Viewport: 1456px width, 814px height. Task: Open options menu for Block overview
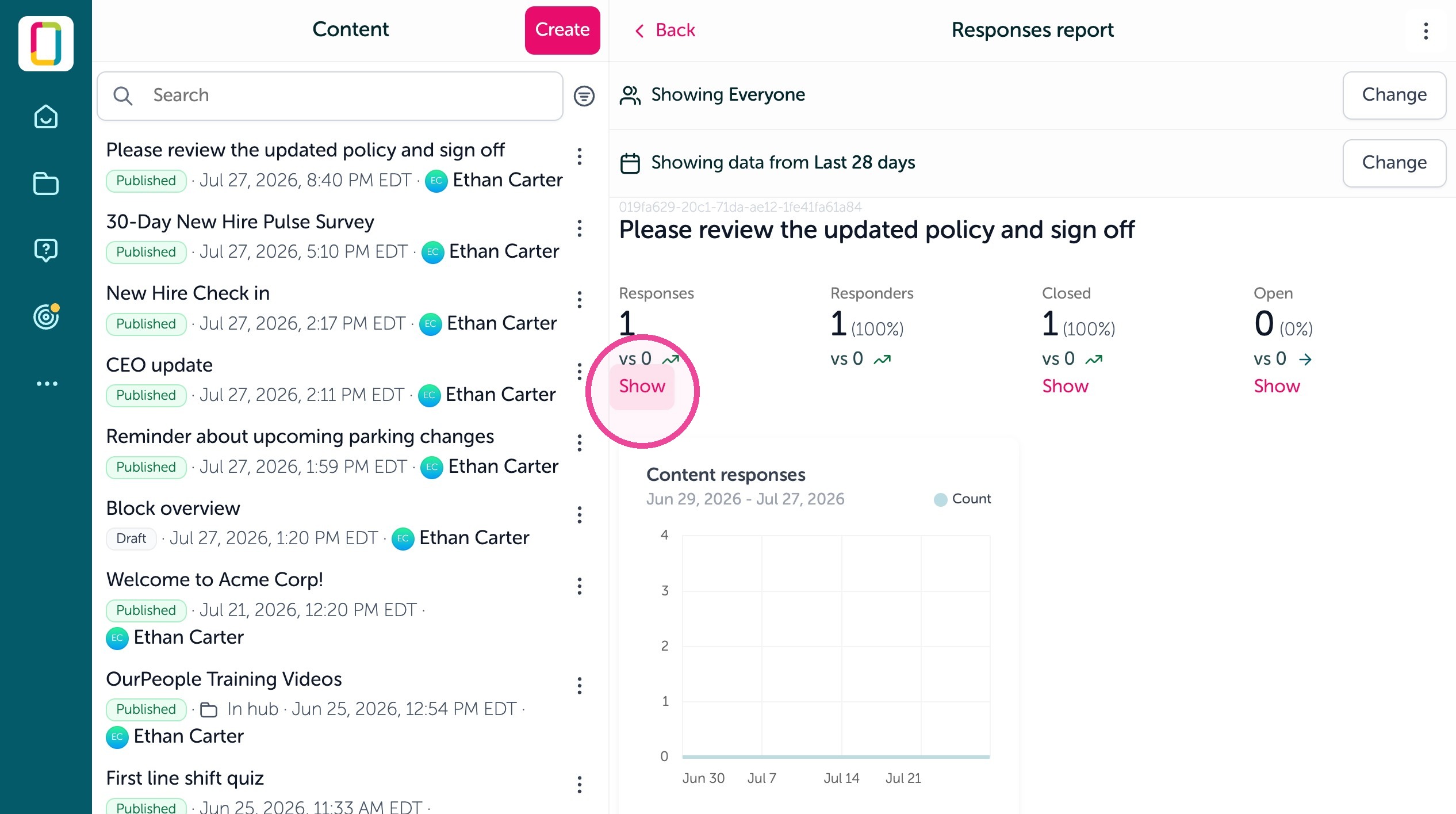pyautogui.click(x=580, y=515)
